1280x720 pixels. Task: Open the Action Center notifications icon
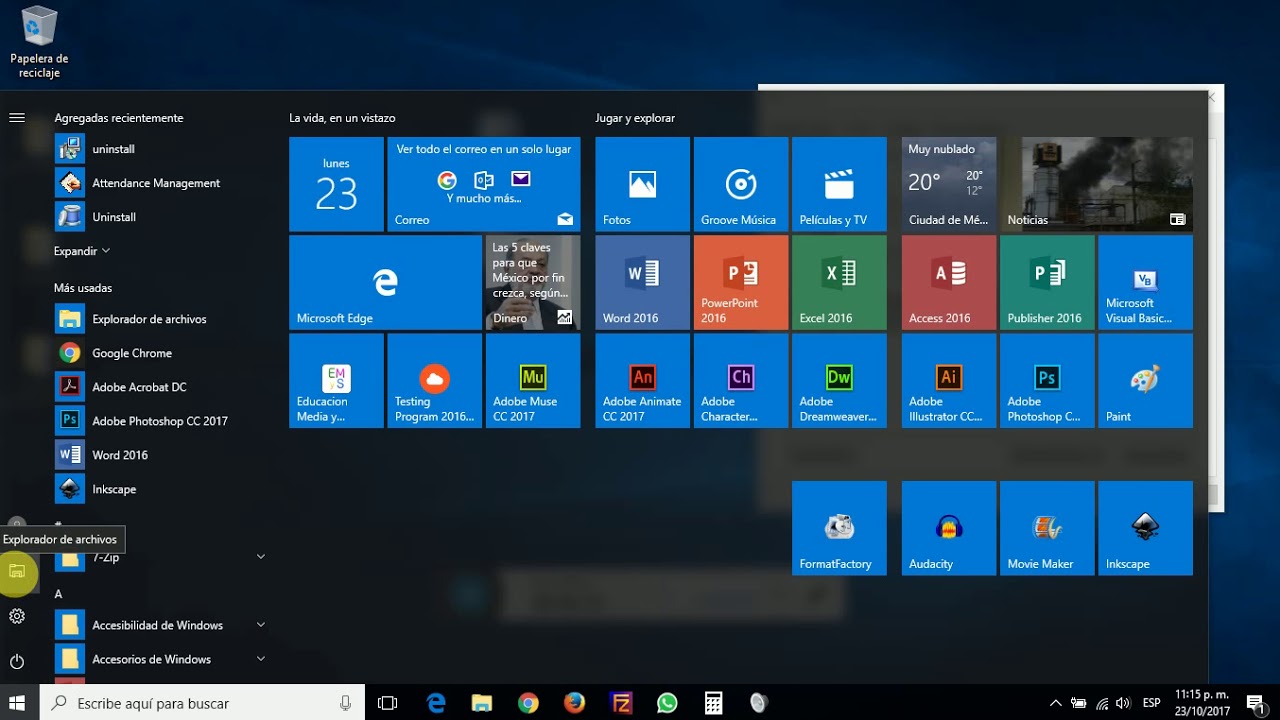1255,703
